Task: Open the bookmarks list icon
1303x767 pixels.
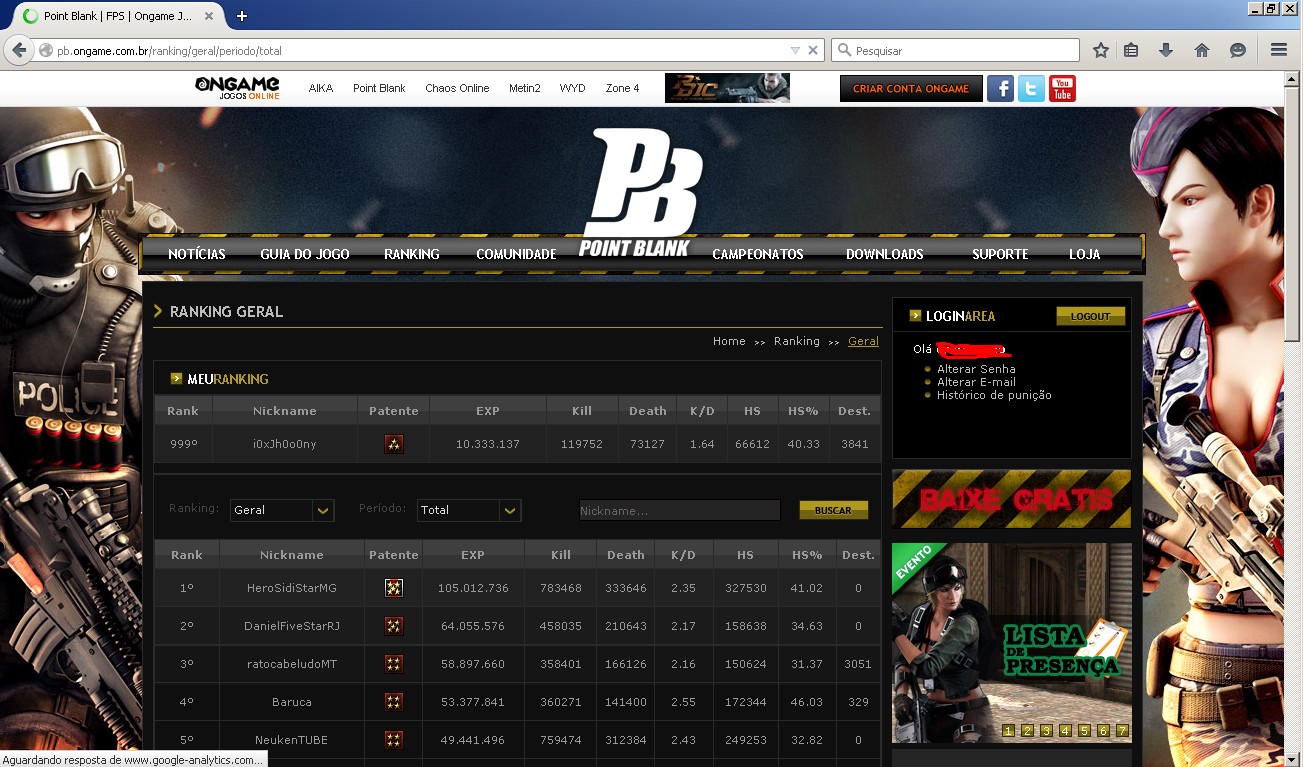Action: click(1131, 50)
